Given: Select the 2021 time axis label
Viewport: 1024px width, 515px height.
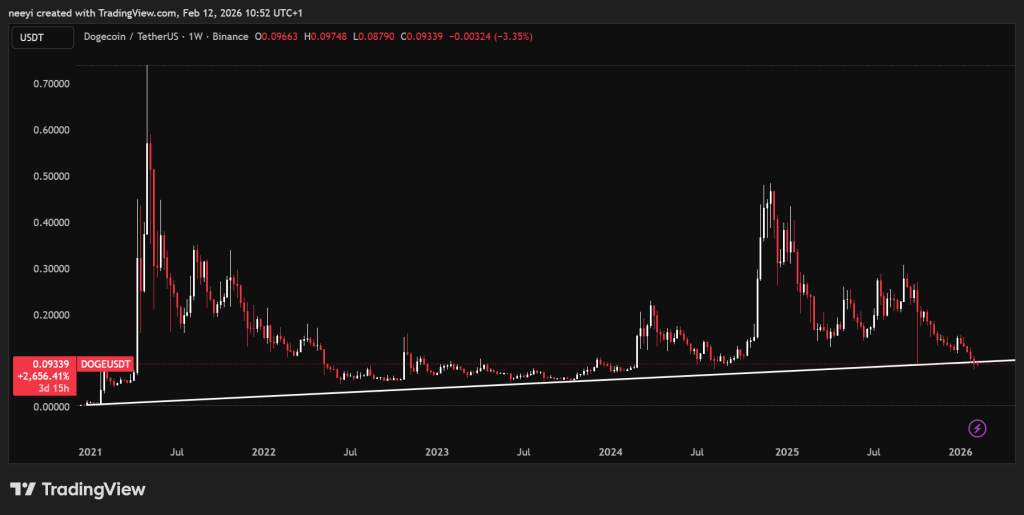Looking at the screenshot, I should 91,452.
